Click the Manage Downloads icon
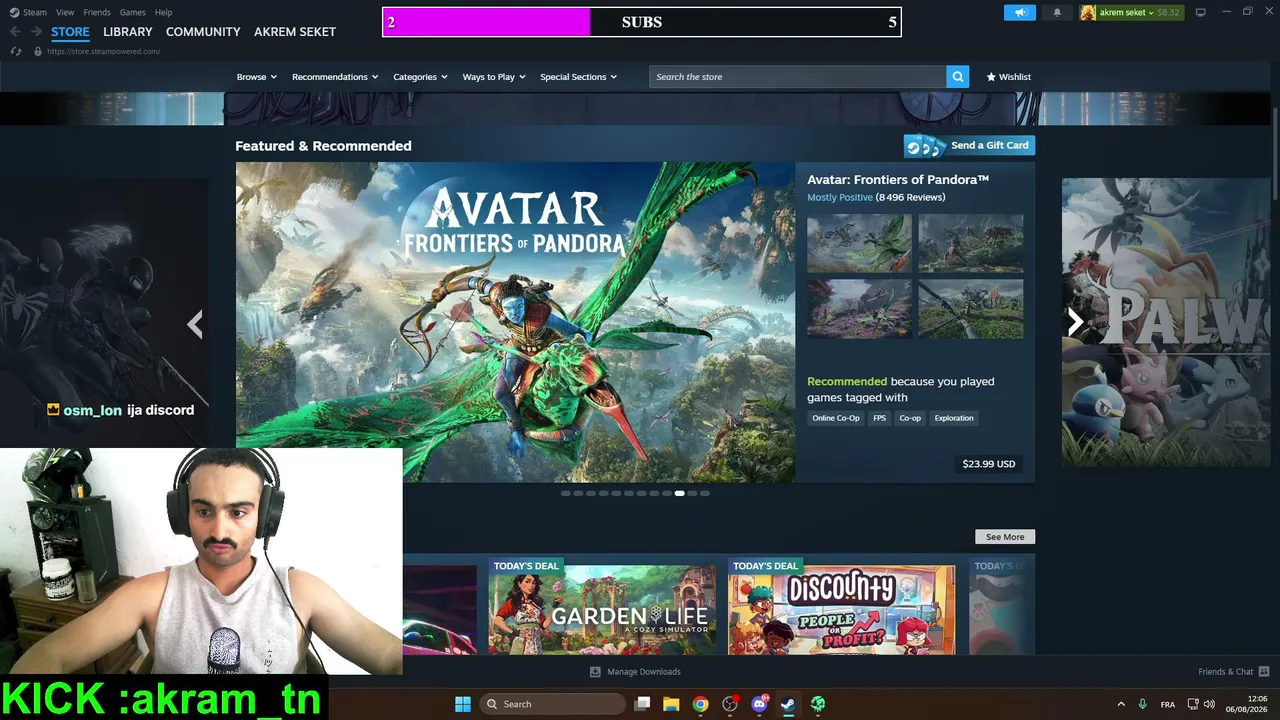The image size is (1280, 720). [595, 672]
